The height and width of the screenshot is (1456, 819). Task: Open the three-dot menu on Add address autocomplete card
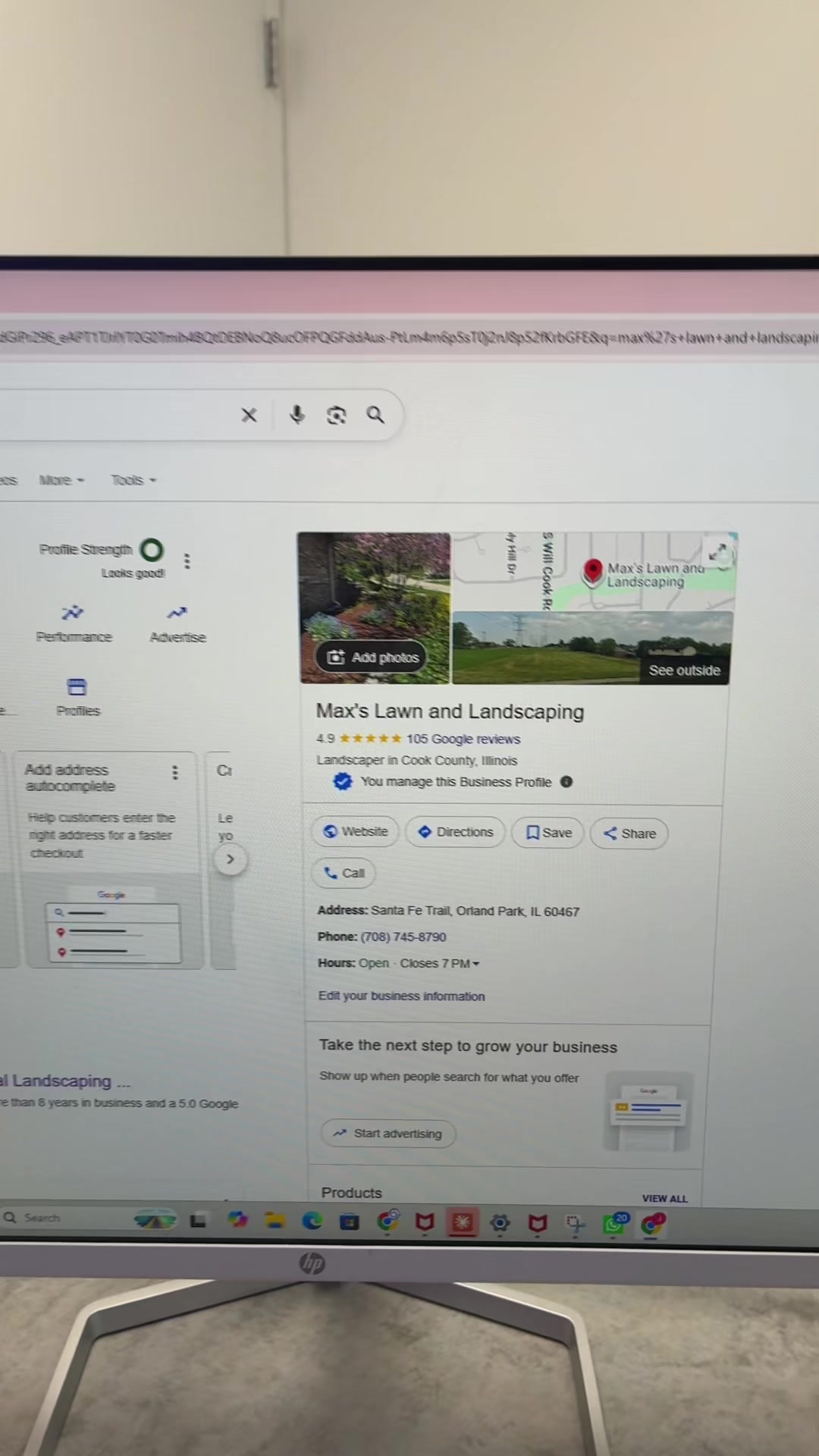(x=175, y=772)
